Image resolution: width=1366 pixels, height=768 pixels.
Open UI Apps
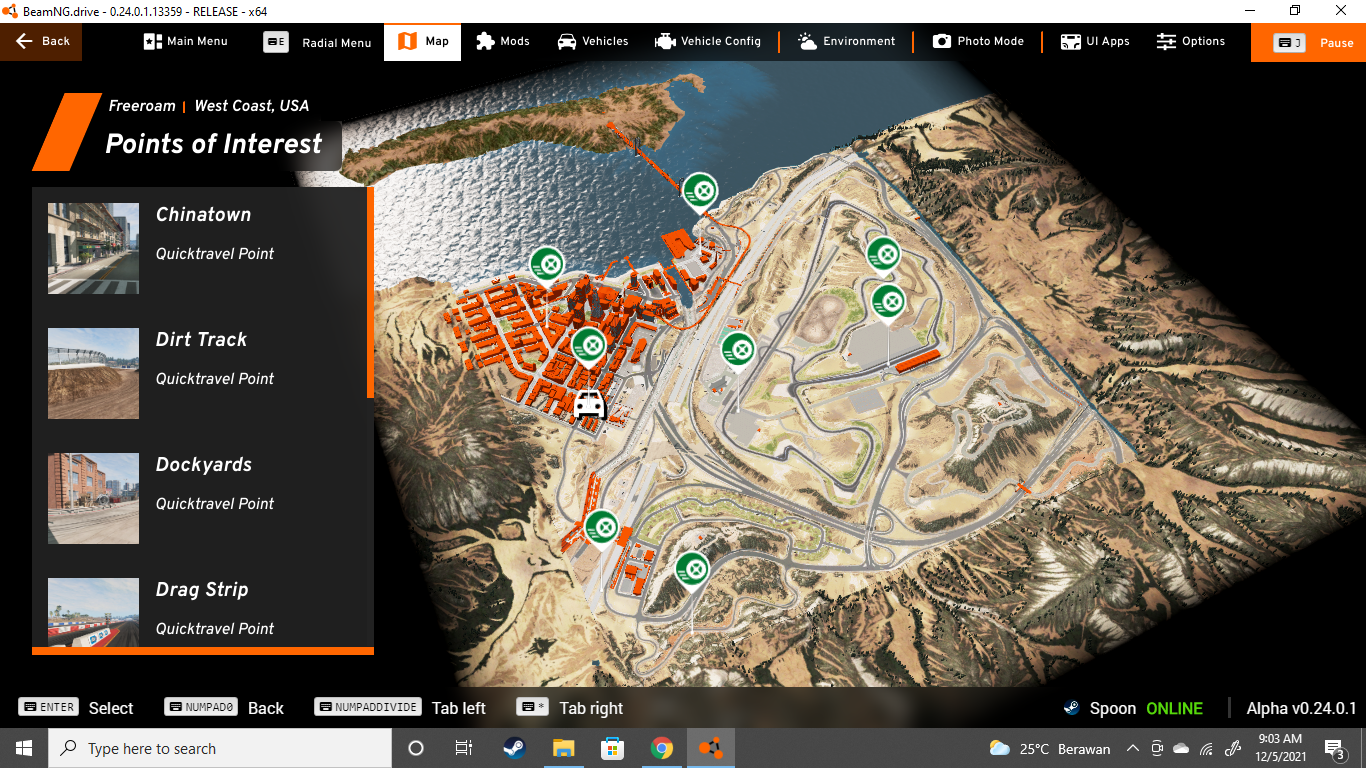[1095, 41]
